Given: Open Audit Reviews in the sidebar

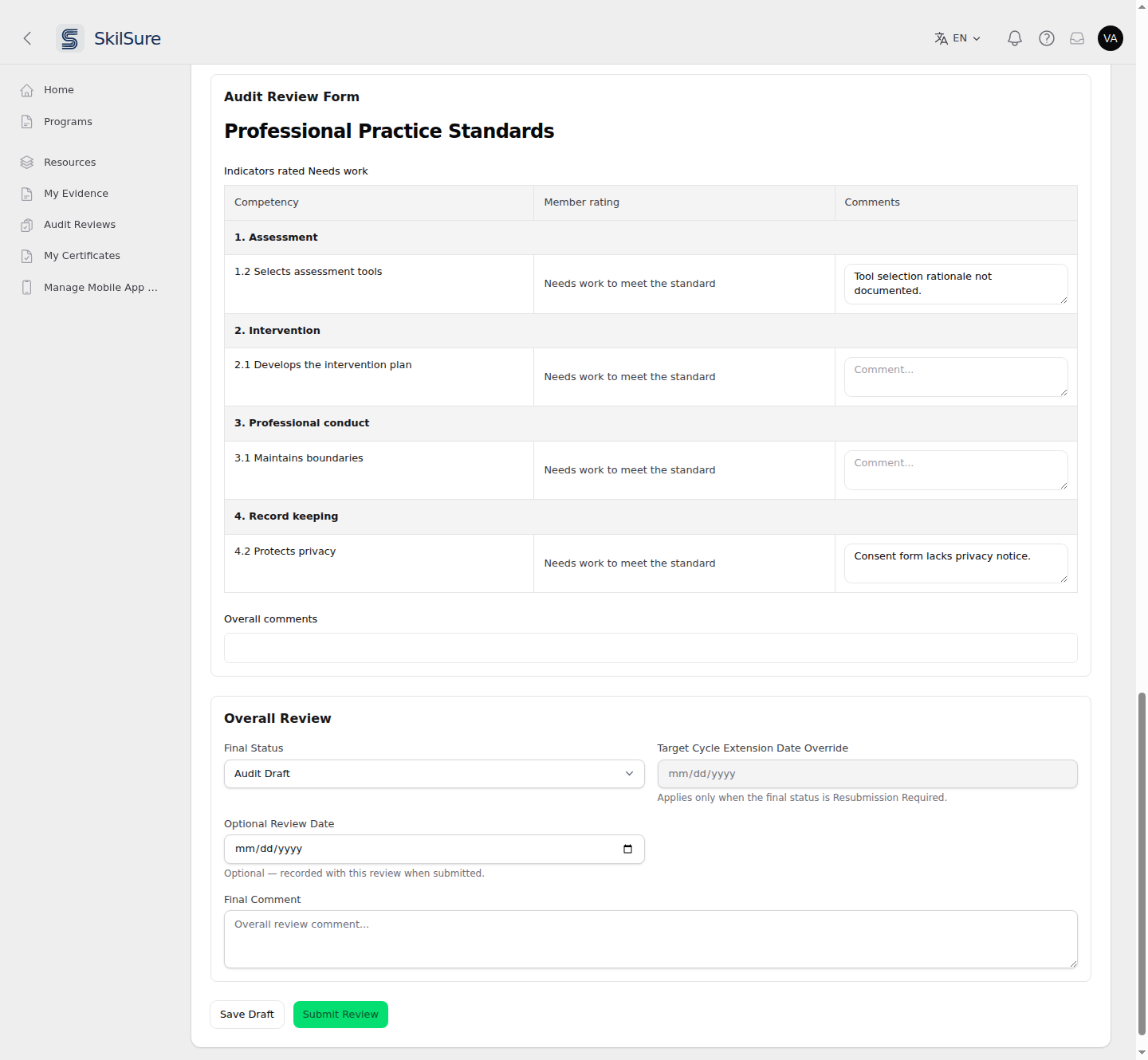Looking at the screenshot, I should pyautogui.click(x=80, y=225).
